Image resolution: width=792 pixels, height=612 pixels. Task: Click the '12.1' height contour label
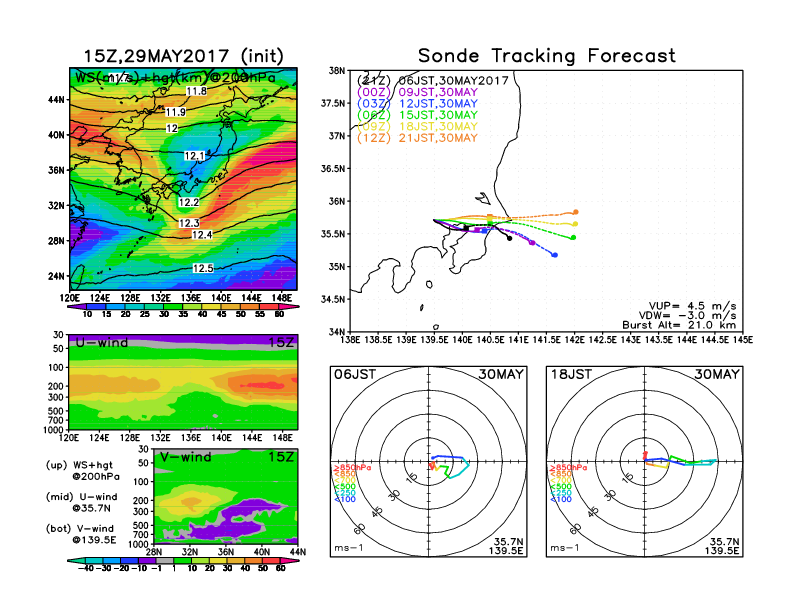point(194,156)
